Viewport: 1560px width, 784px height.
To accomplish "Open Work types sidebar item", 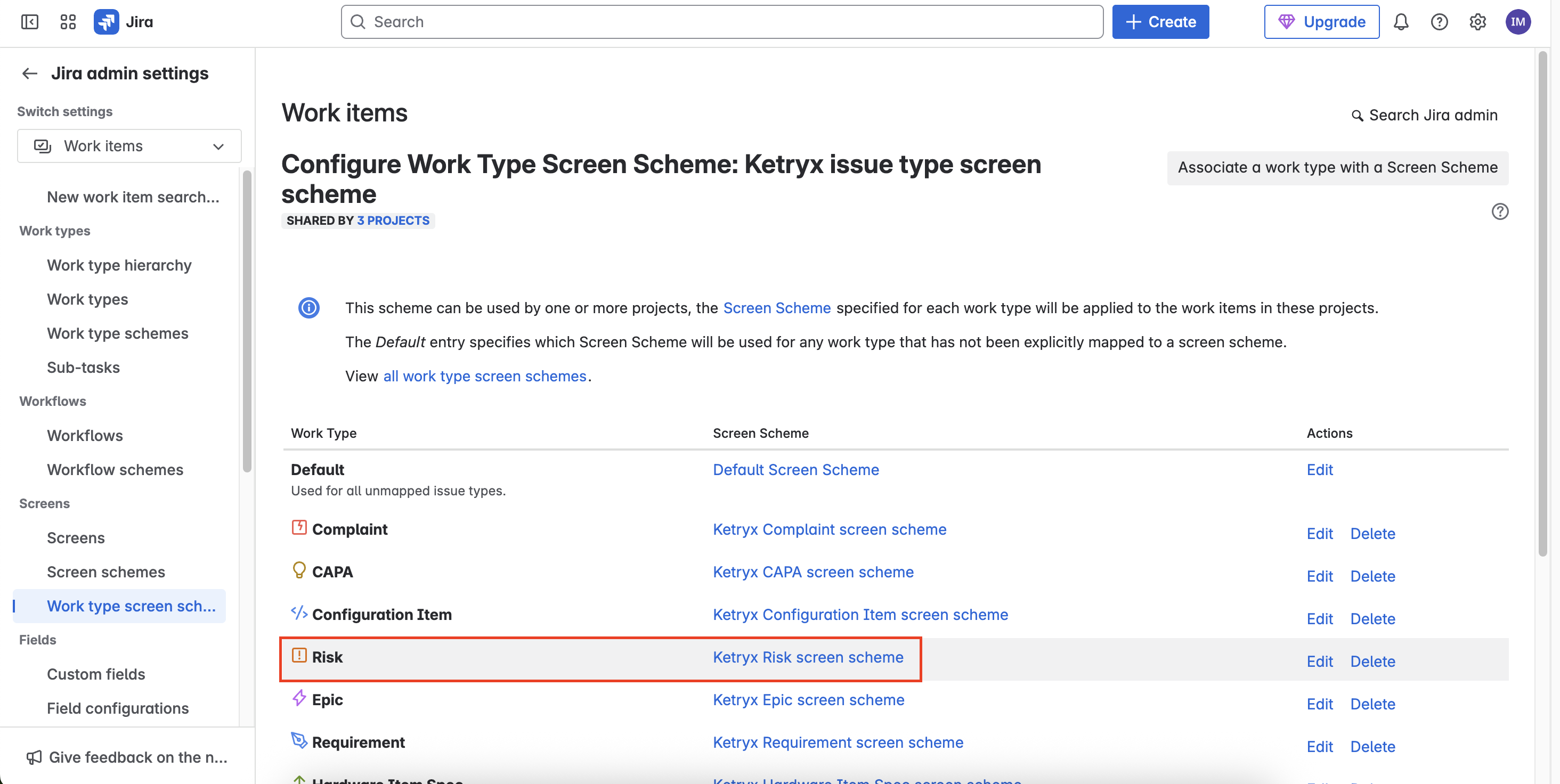I will coord(87,299).
